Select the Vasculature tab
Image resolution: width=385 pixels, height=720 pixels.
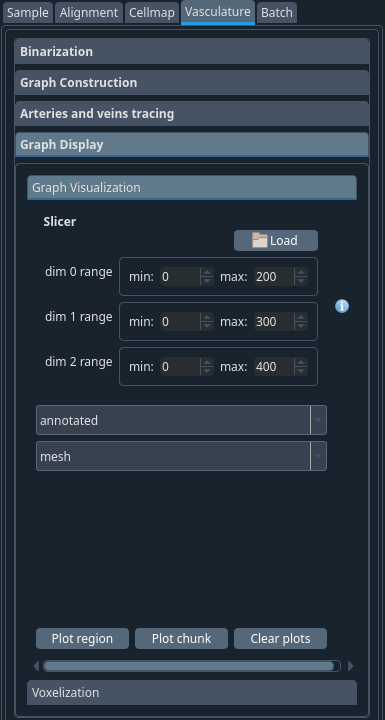218,12
